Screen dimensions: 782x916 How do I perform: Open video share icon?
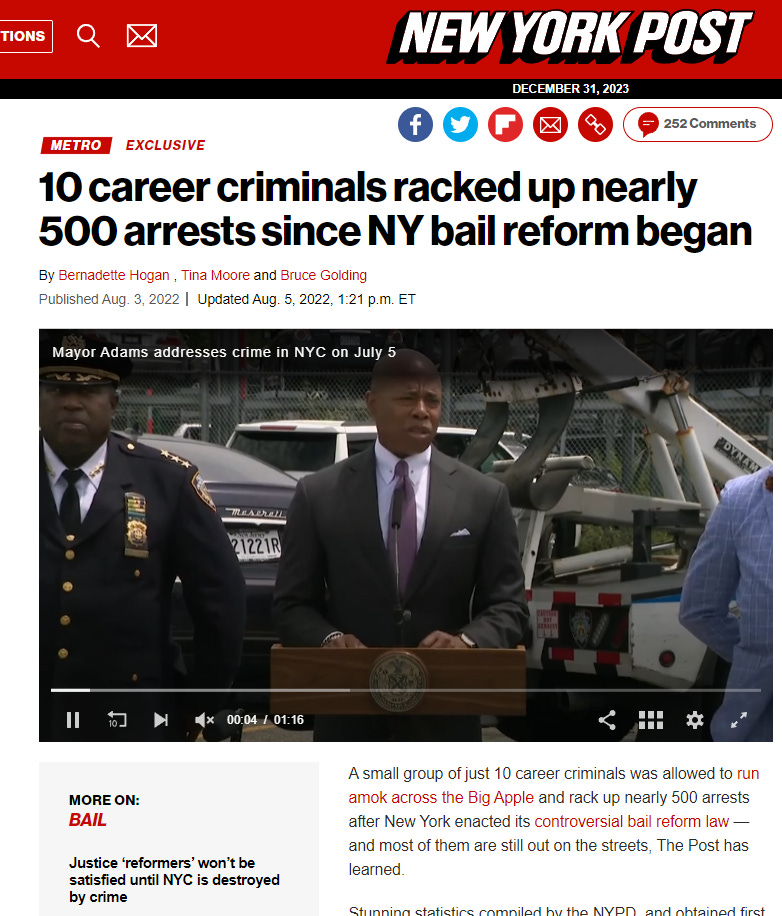click(607, 720)
